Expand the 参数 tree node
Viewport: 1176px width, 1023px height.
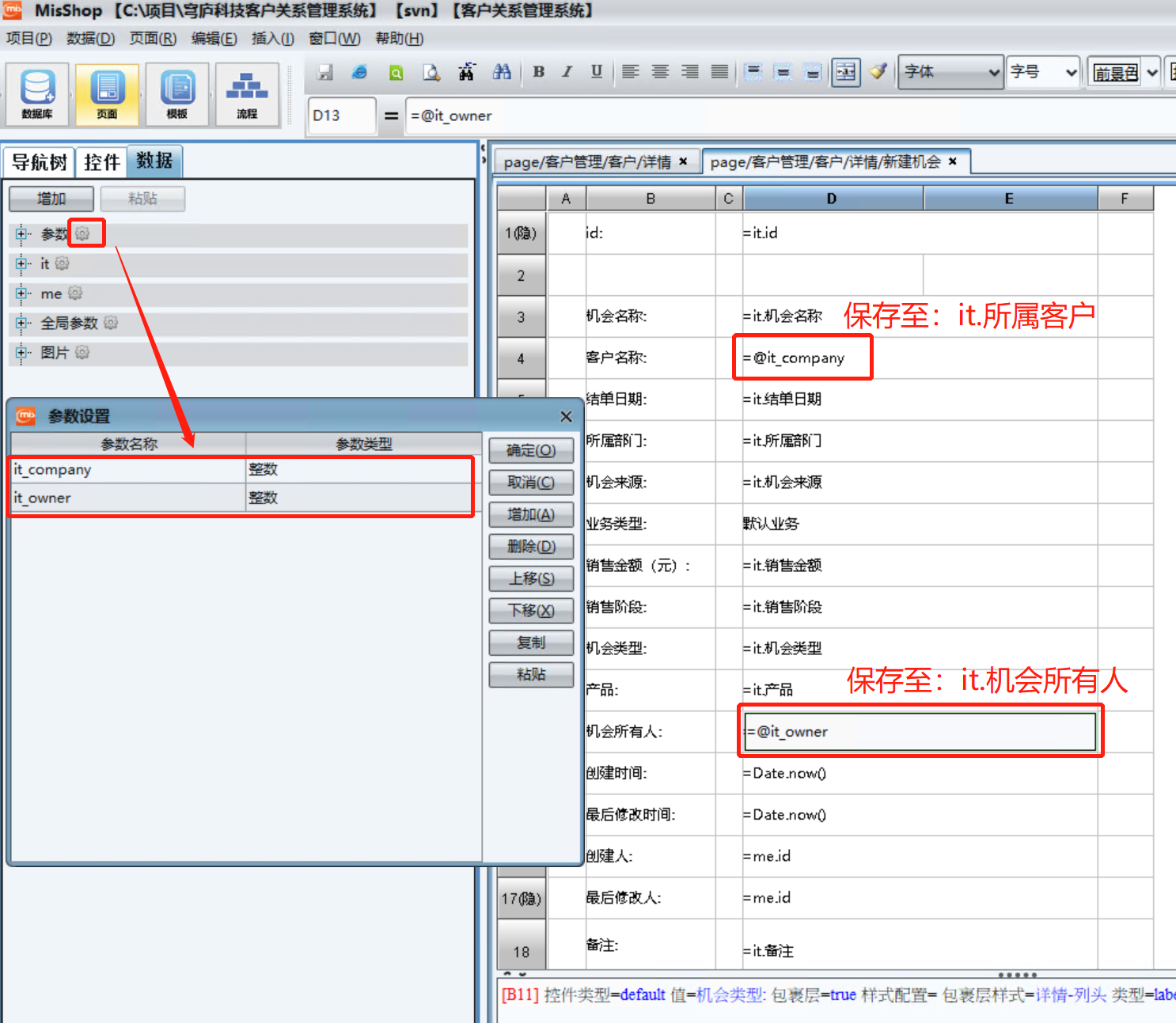[x=21, y=234]
